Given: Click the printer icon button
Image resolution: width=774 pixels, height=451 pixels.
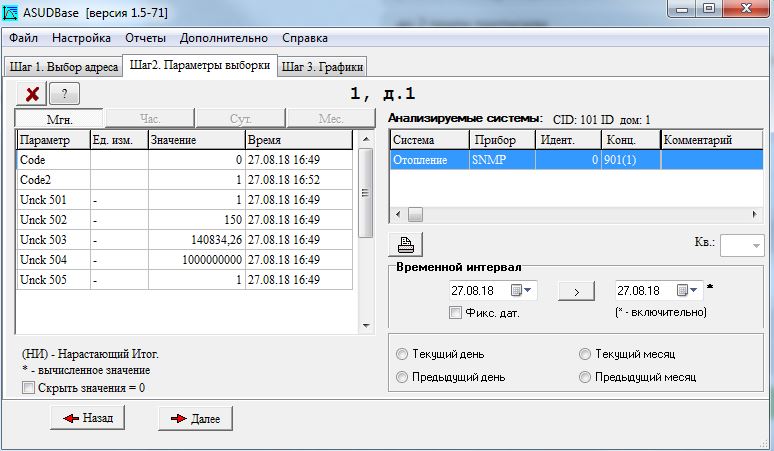Looking at the screenshot, I should (x=405, y=243).
